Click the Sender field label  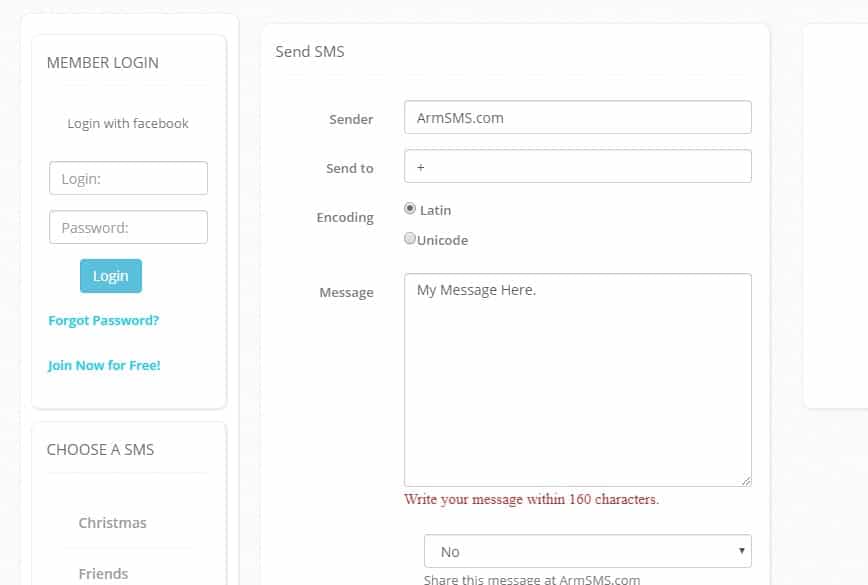351,119
